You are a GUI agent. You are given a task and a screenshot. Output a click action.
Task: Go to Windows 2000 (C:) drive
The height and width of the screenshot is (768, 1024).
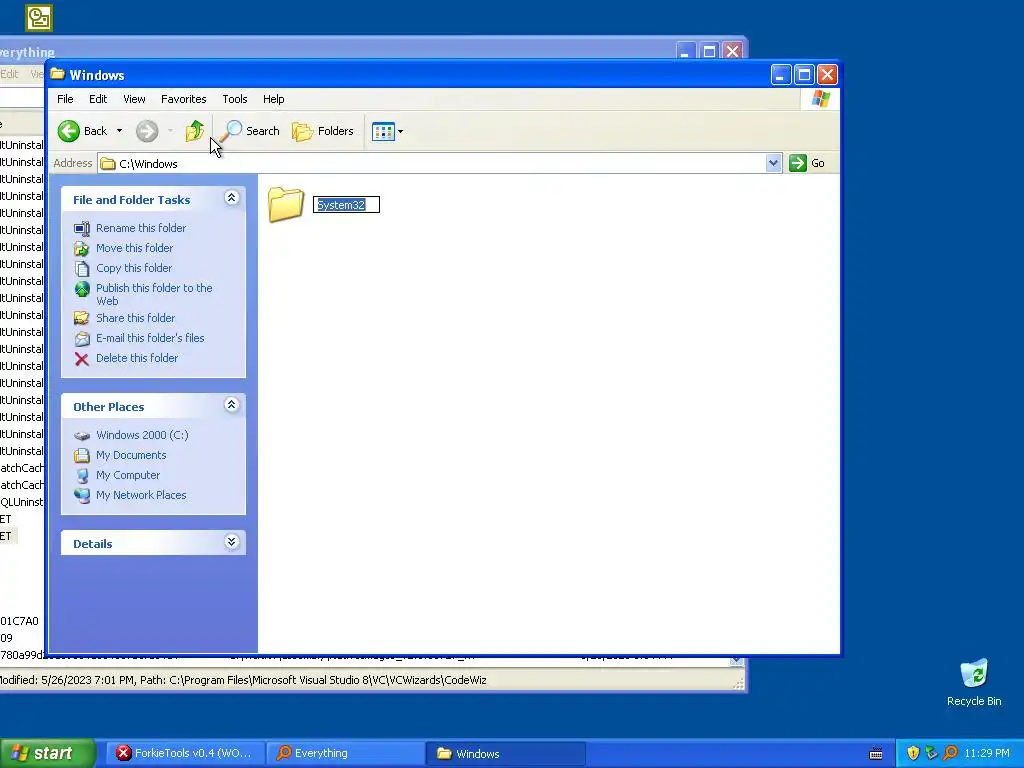click(x=142, y=435)
